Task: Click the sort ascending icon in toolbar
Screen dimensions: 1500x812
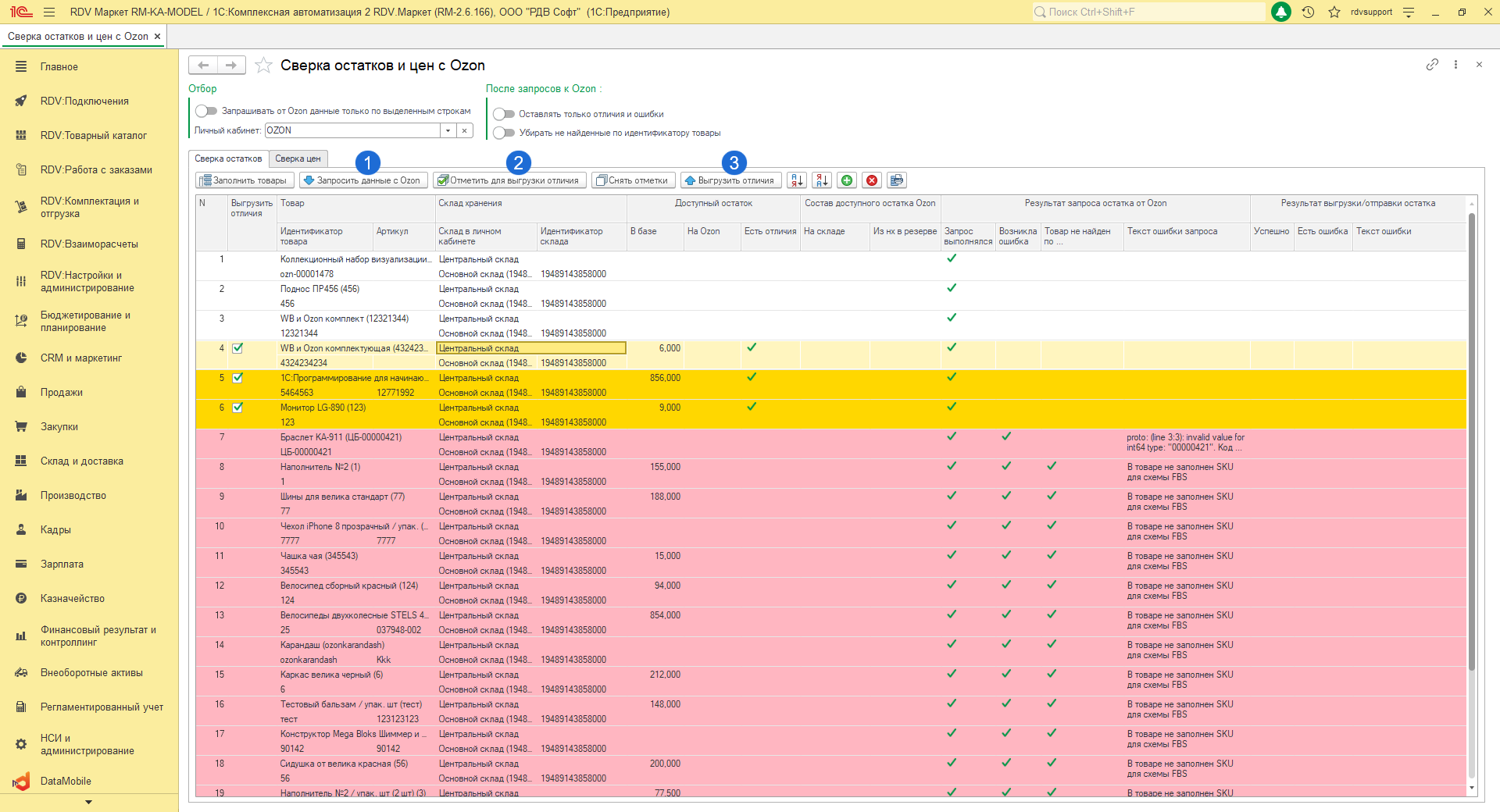Action: [x=797, y=180]
